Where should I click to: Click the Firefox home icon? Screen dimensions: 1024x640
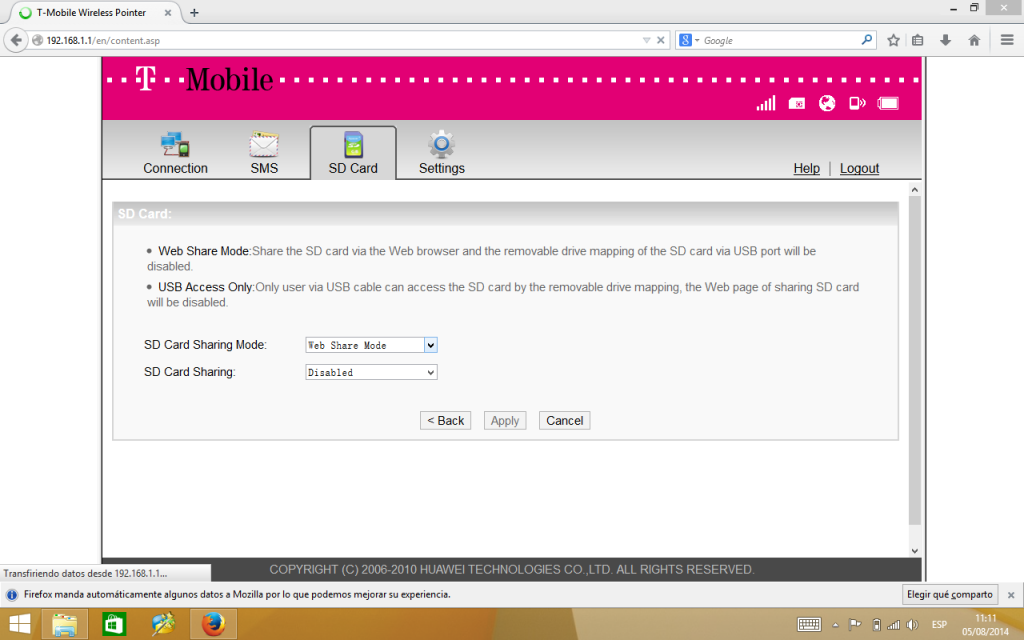974,40
